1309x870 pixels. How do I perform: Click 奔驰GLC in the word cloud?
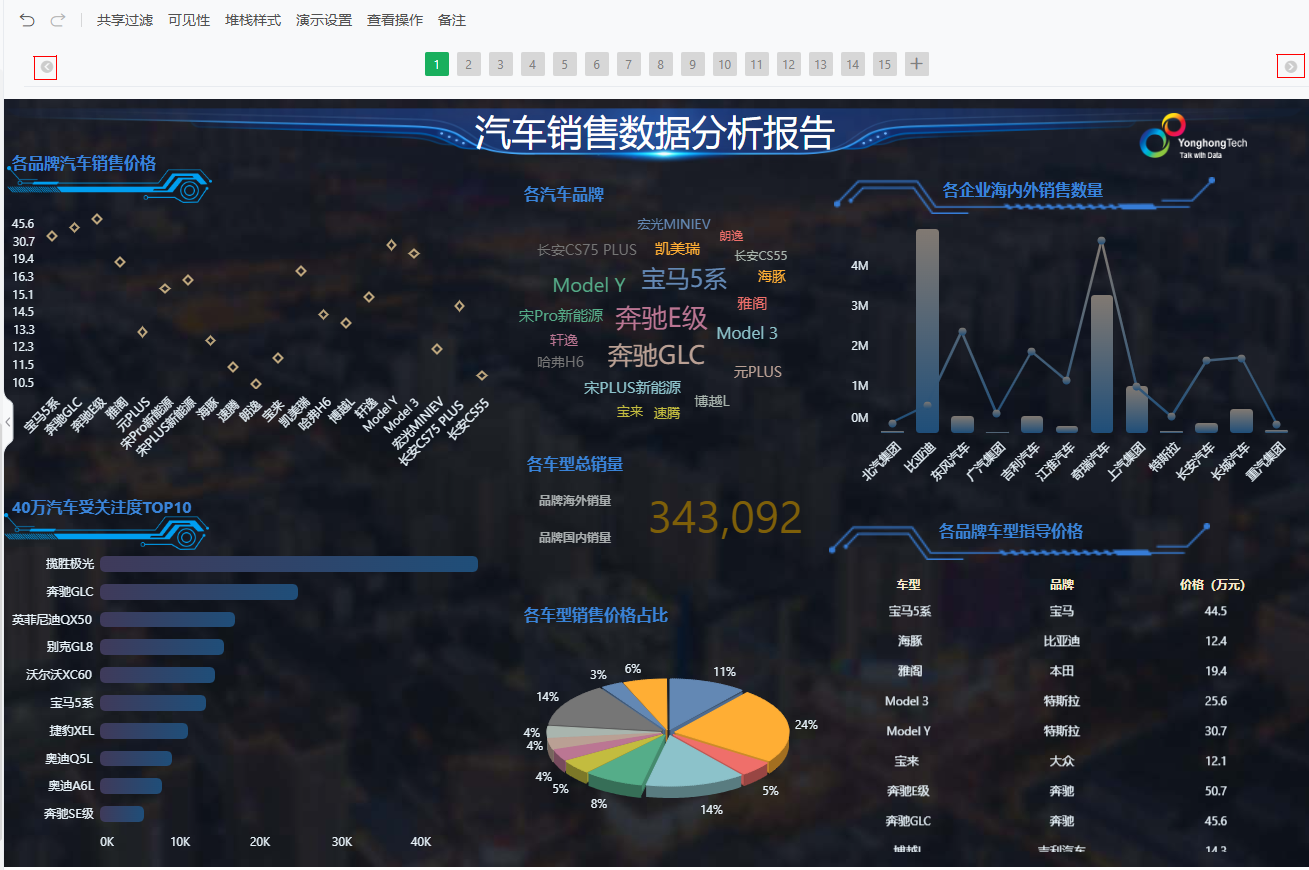coord(656,355)
